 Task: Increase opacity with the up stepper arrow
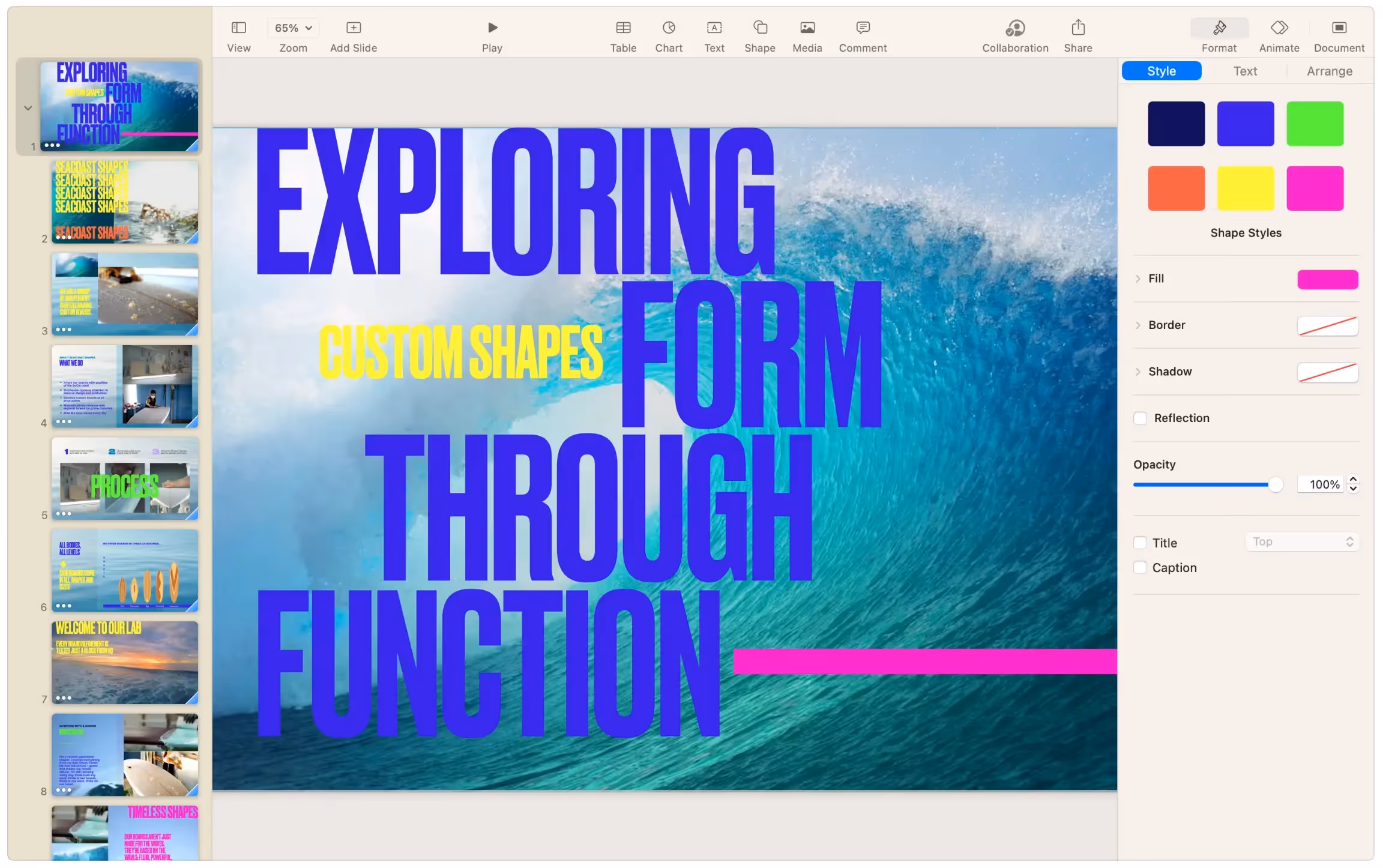[1353, 480]
